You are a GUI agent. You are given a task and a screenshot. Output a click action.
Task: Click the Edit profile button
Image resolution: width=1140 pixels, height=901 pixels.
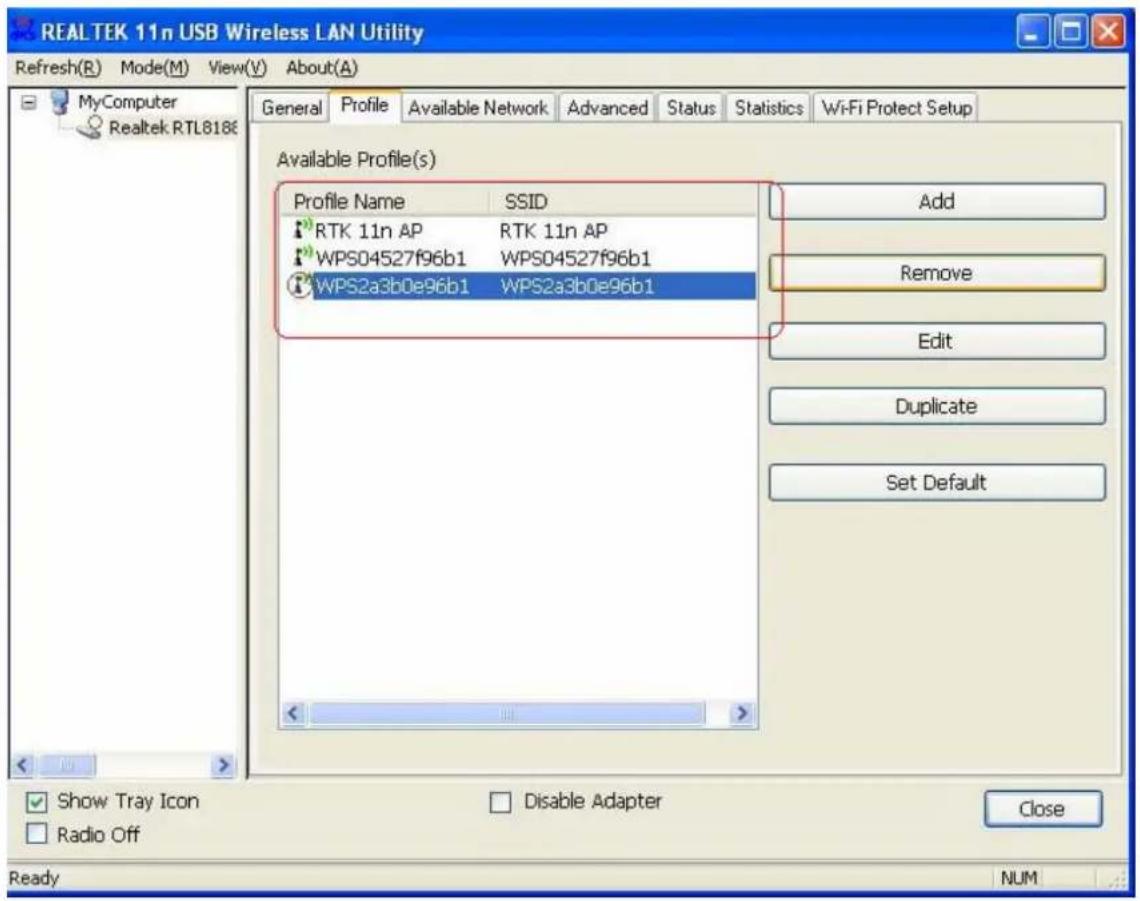pyautogui.click(x=937, y=341)
